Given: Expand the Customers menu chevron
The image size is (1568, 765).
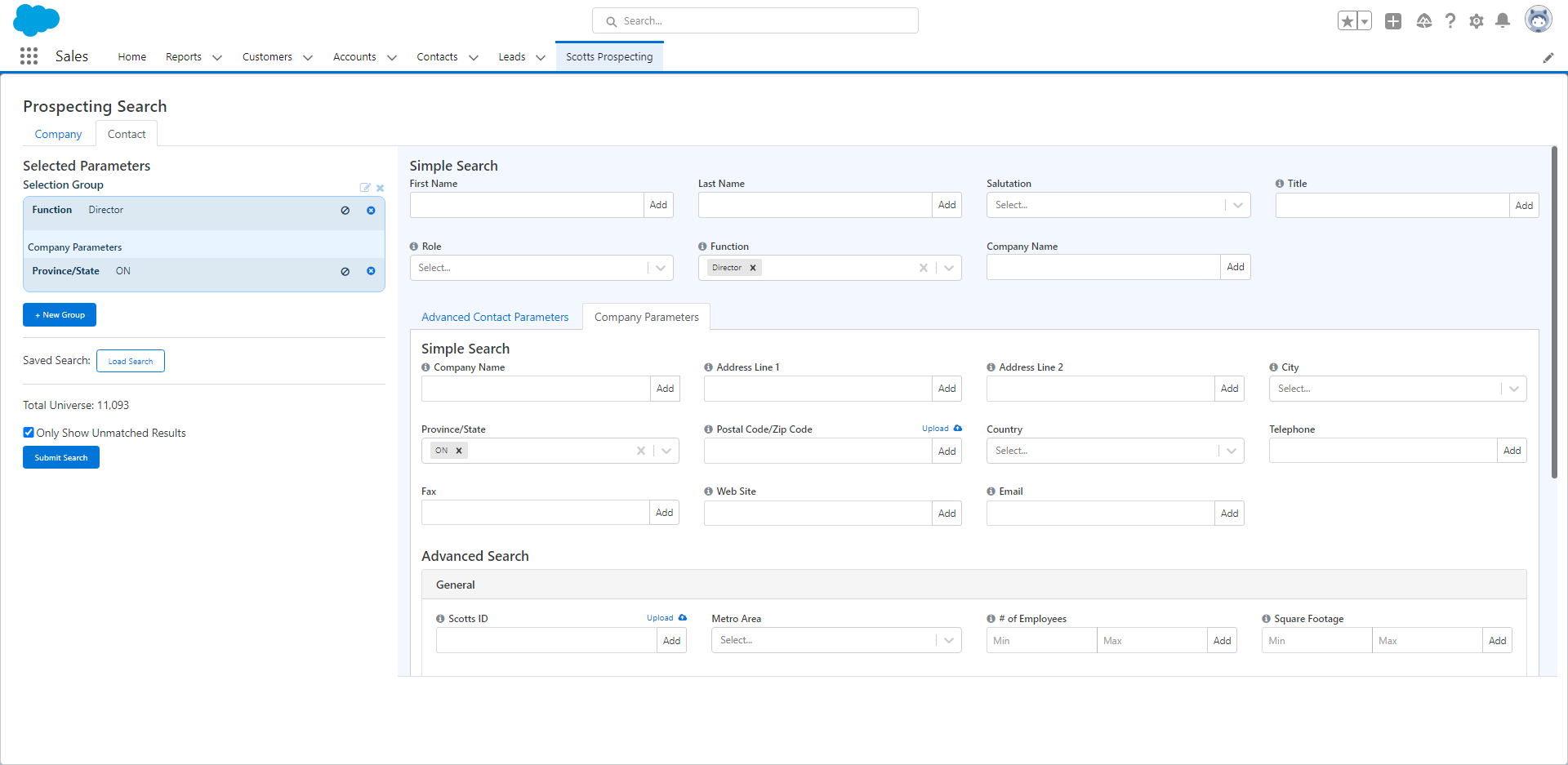Looking at the screenshot, I should [x=308, y=57].
